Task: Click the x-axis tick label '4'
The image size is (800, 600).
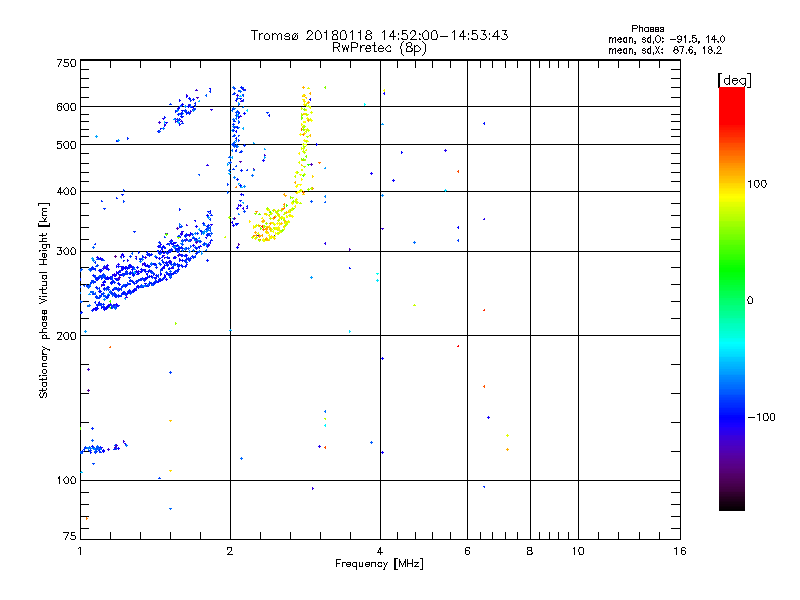Action: [x=380, y=551]
